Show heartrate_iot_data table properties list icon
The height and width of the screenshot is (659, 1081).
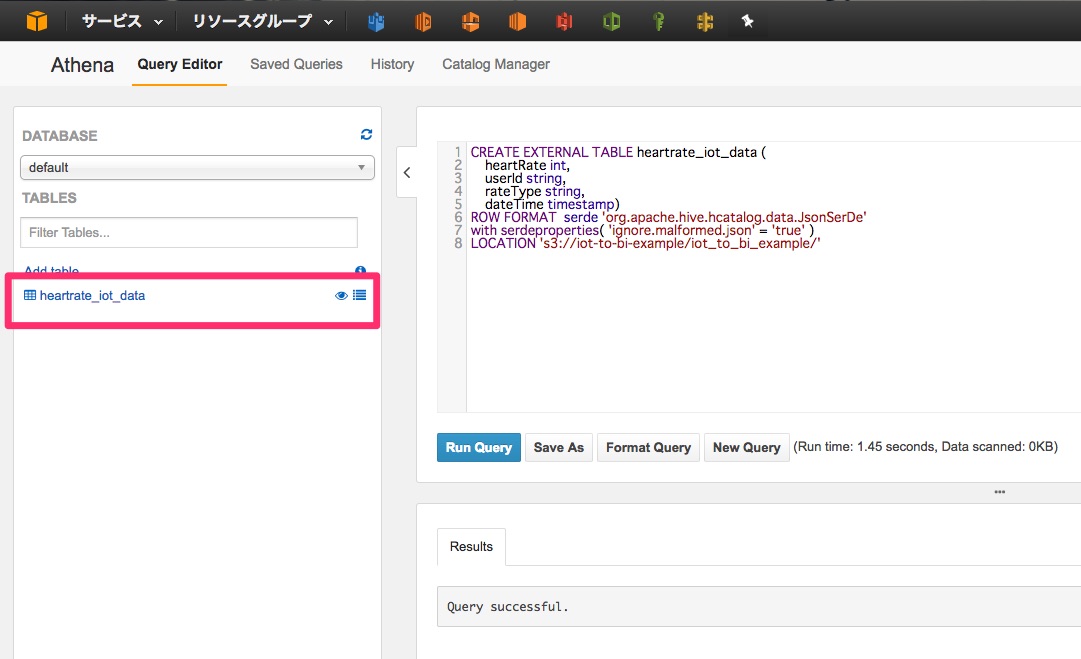(359, 295)
